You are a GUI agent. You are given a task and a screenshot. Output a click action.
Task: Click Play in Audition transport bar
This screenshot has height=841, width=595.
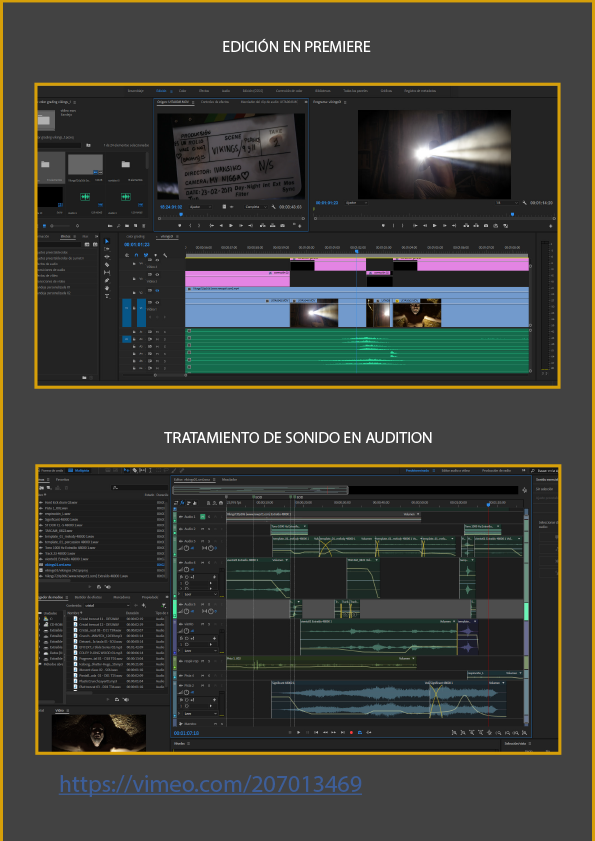(x=298, y=732)
